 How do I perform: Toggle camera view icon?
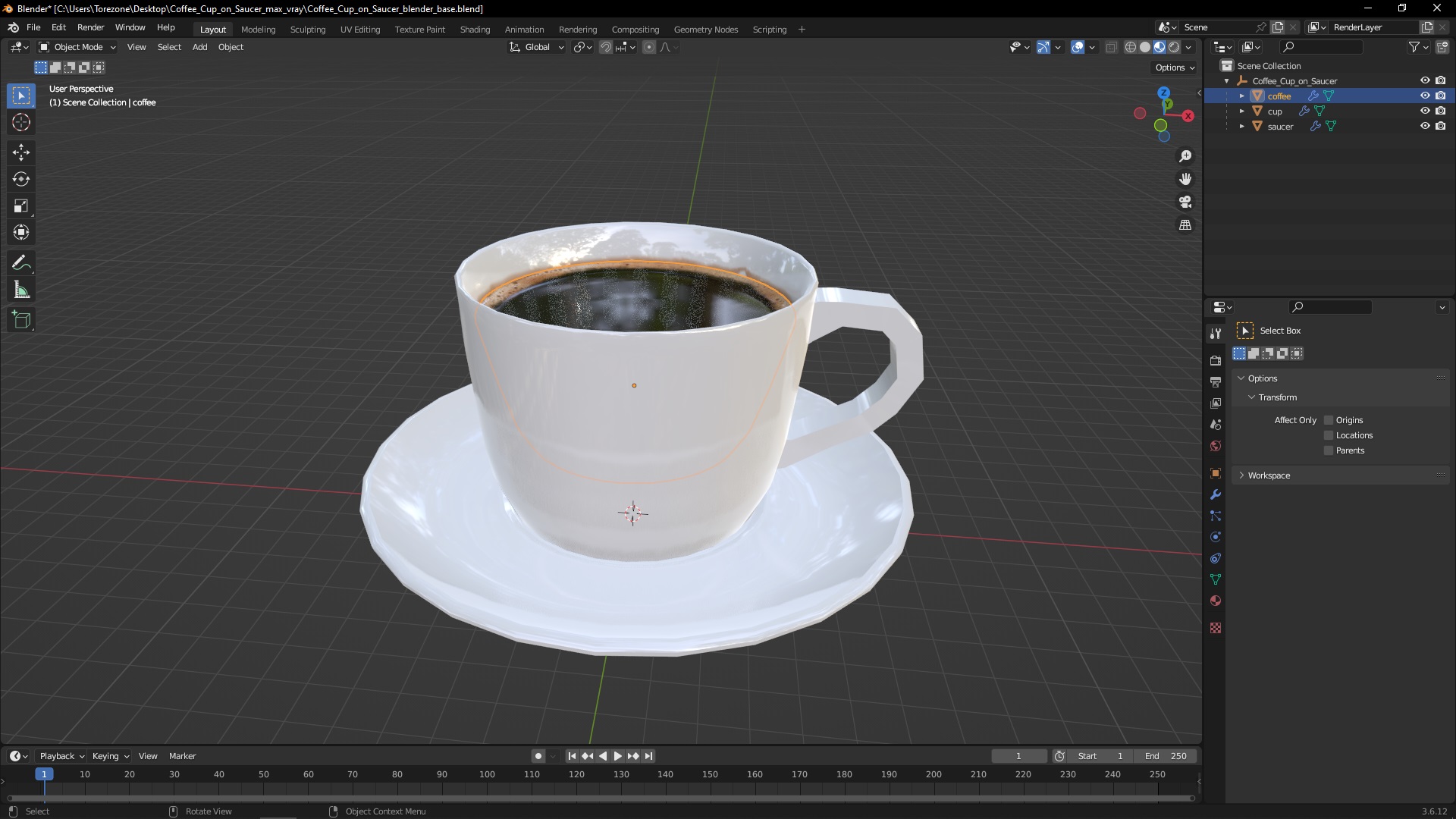point(1185,202)
